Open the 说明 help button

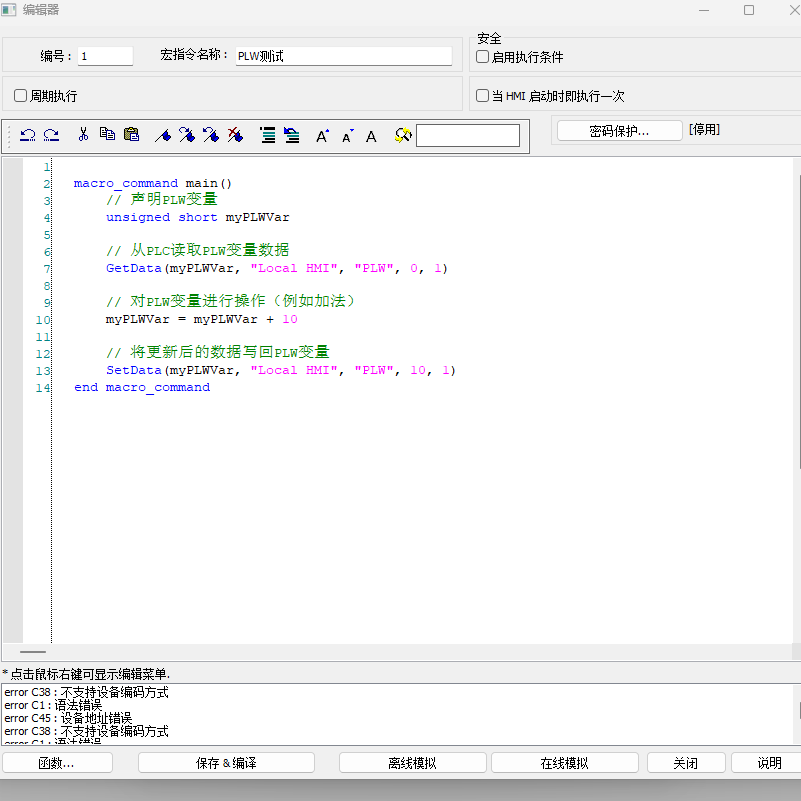click(768, 763)
